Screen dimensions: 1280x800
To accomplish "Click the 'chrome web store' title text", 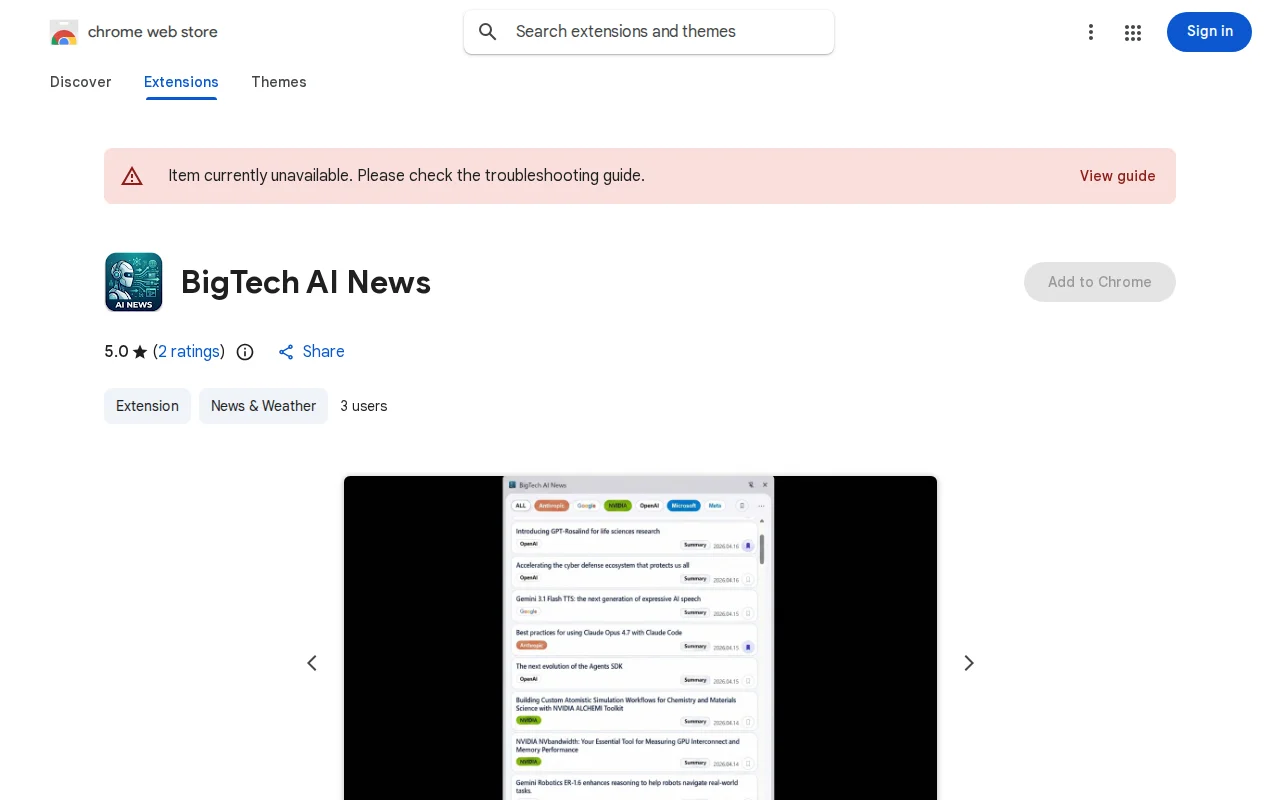I will (153, 32).
